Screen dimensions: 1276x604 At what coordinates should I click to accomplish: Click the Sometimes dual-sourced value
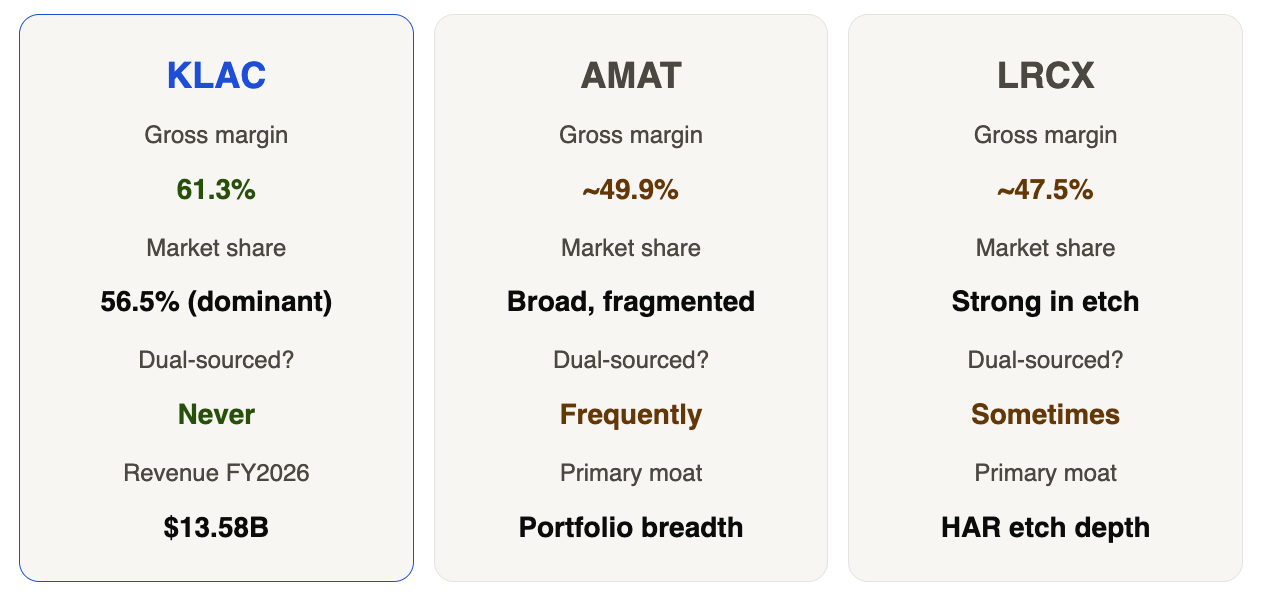[1045, 414]
